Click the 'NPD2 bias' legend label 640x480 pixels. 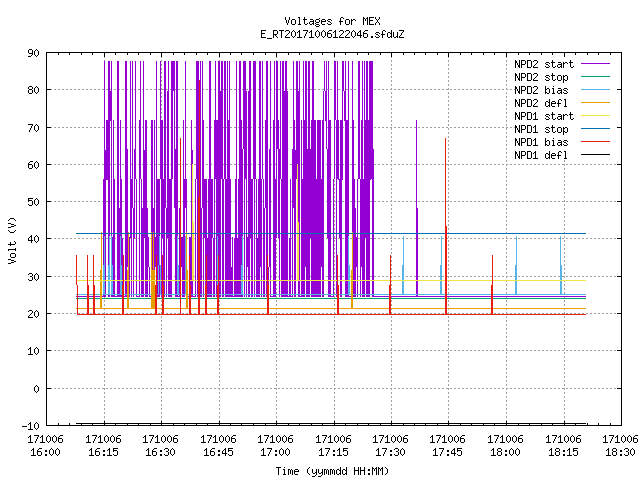[541, 90]
